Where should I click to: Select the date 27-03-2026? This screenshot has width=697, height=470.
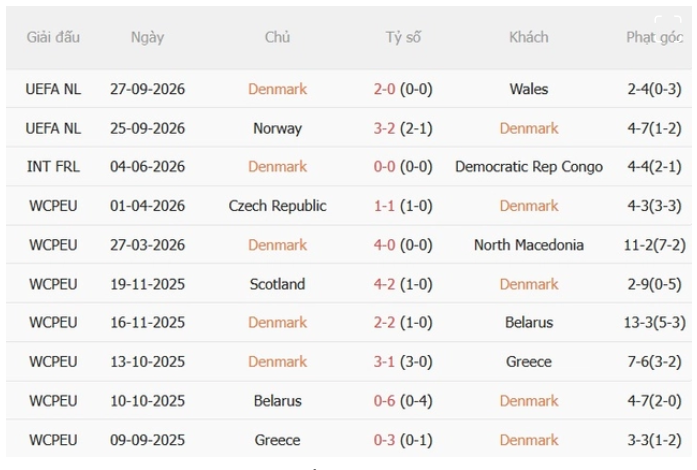(x=147, y=245)
